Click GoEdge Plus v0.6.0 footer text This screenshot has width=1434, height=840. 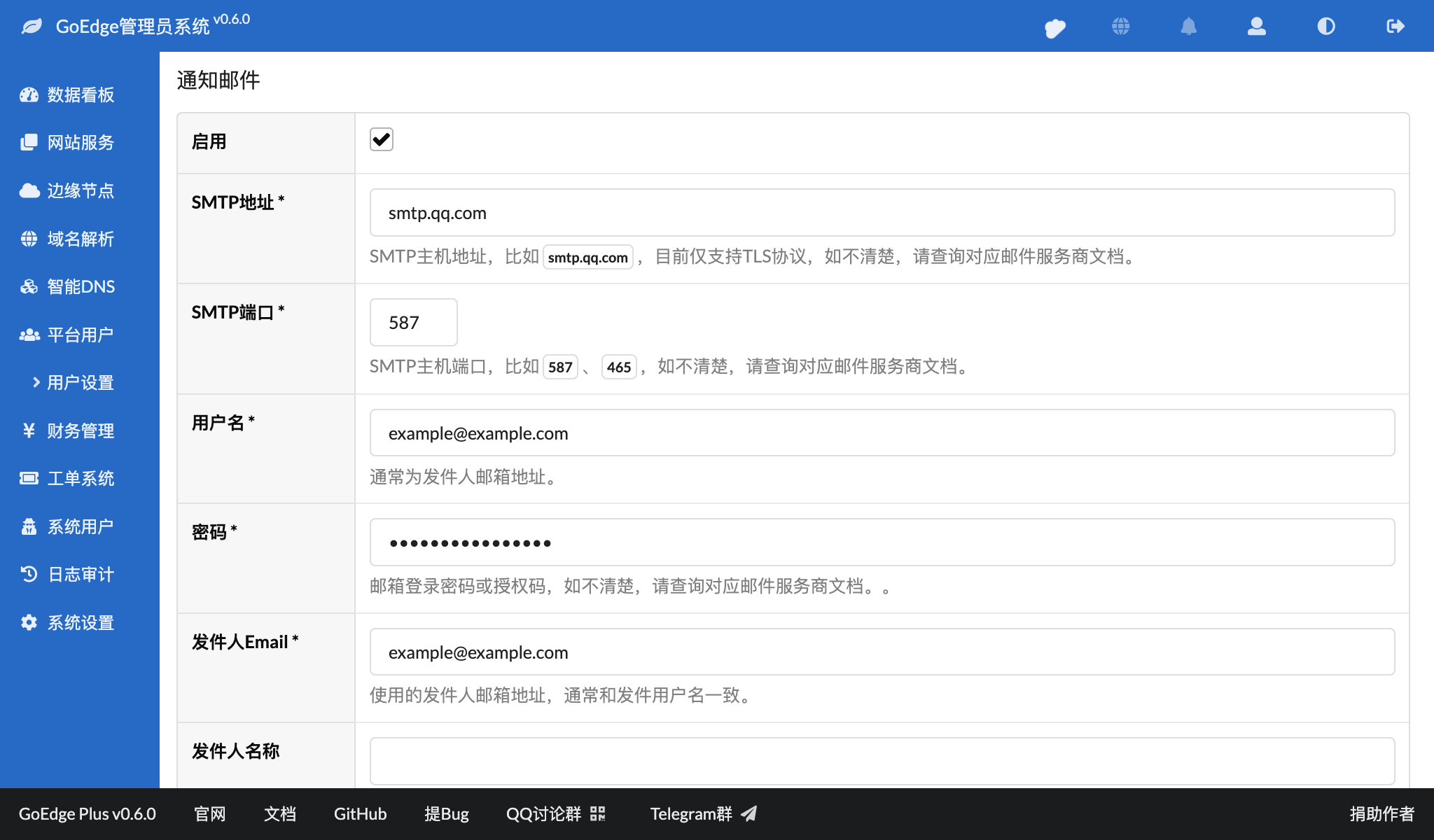tap(88, 813)
